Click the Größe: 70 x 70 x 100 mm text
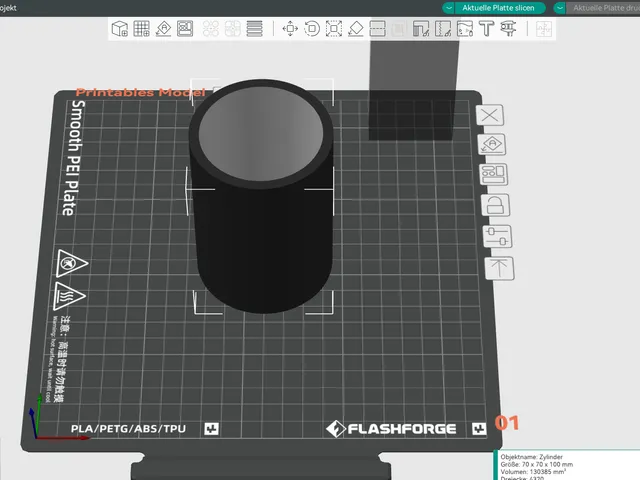 coord(537,464)
